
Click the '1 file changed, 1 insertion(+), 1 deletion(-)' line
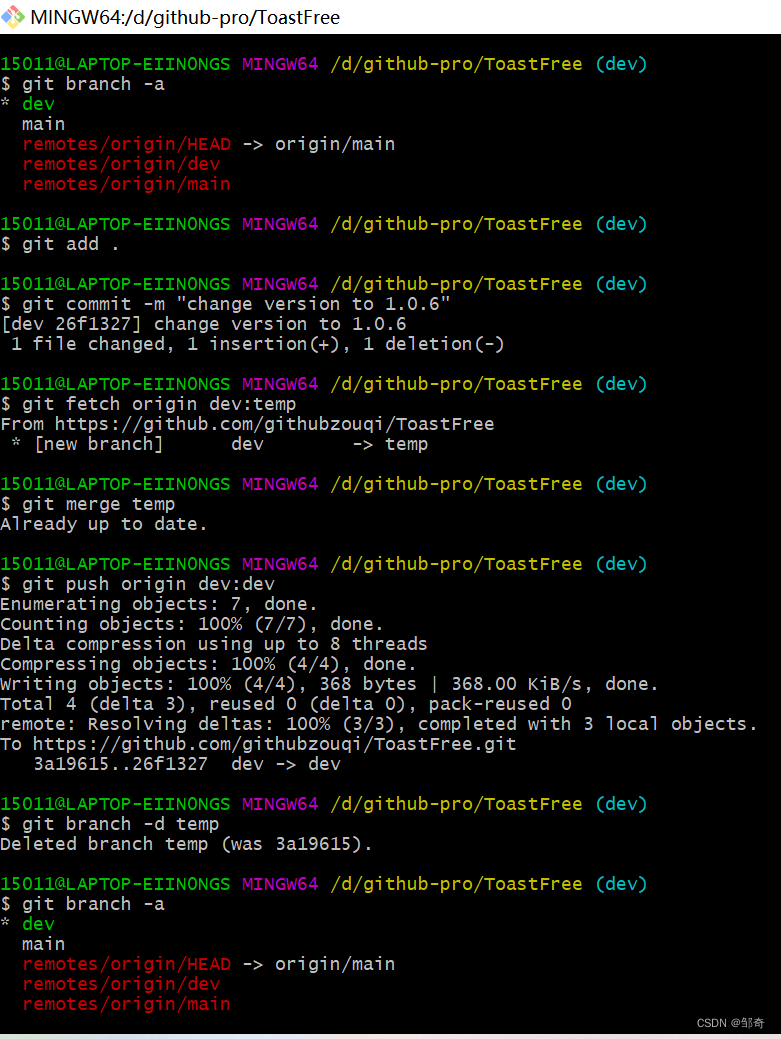258,344
